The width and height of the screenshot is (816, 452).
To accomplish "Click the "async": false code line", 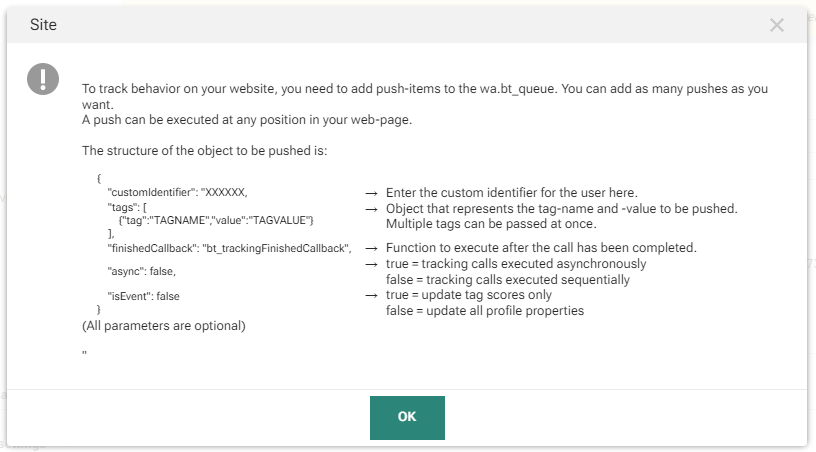I will 142,271.
